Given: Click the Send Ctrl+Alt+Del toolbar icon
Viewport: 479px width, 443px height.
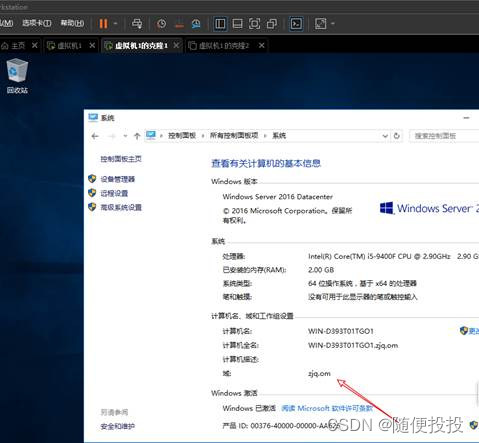Looking at the screenshot, I should point(137,24).
